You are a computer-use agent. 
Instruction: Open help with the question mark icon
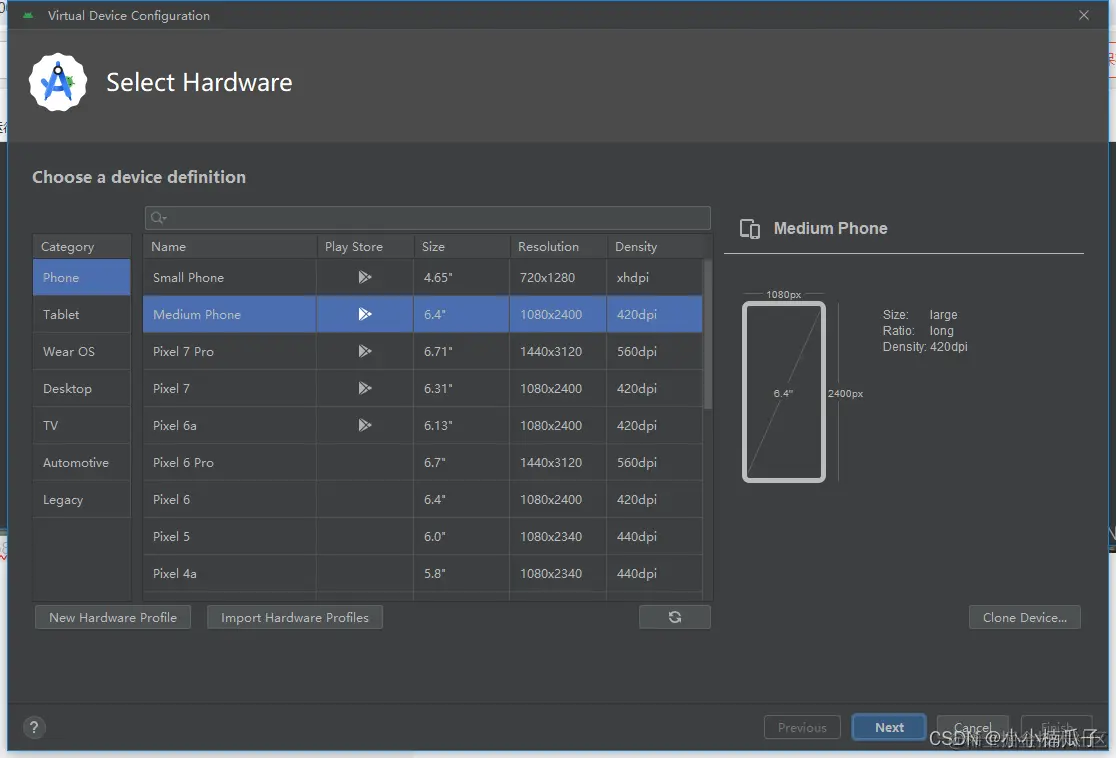(x=33, y=727)
